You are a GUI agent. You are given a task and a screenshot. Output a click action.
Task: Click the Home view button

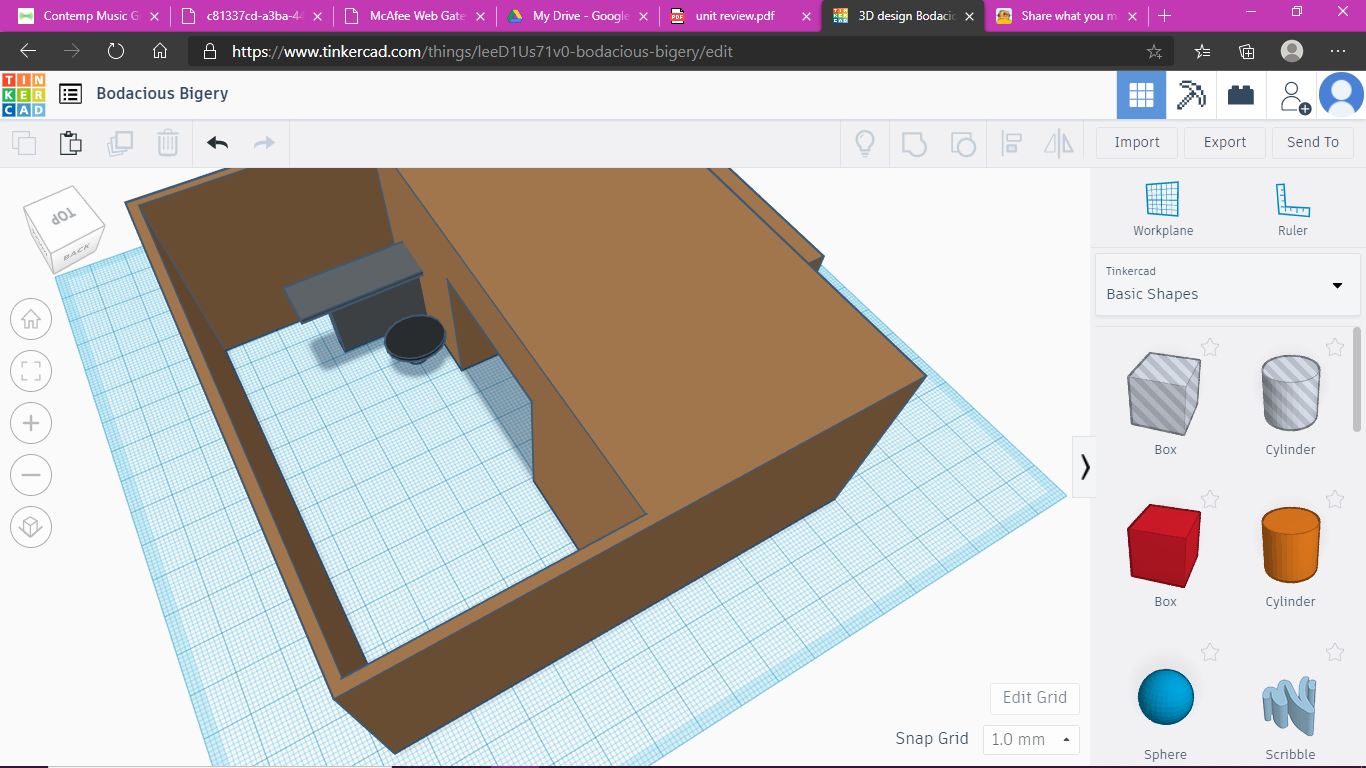coord(31,319)
